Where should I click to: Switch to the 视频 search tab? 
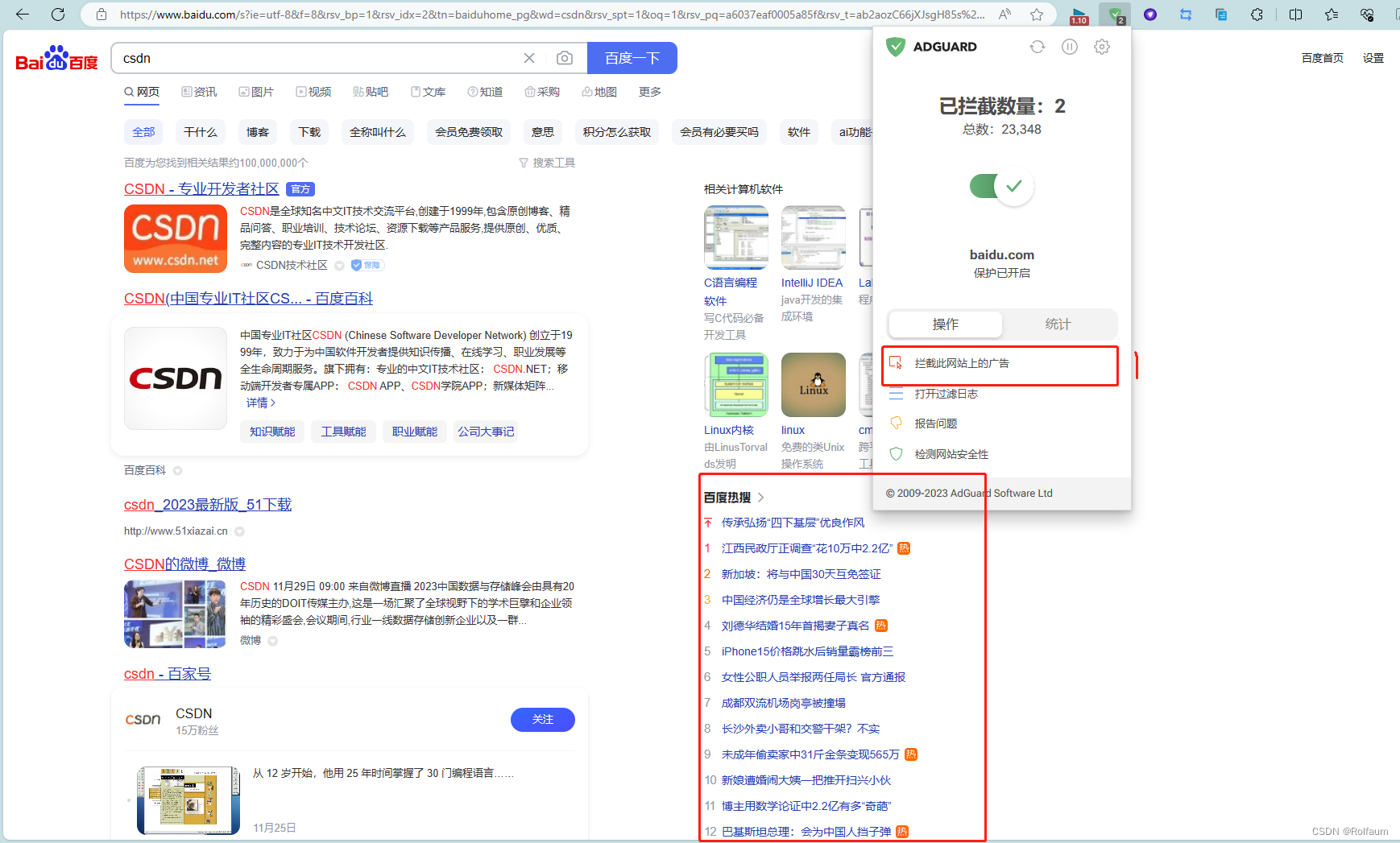tap(313, 92)
